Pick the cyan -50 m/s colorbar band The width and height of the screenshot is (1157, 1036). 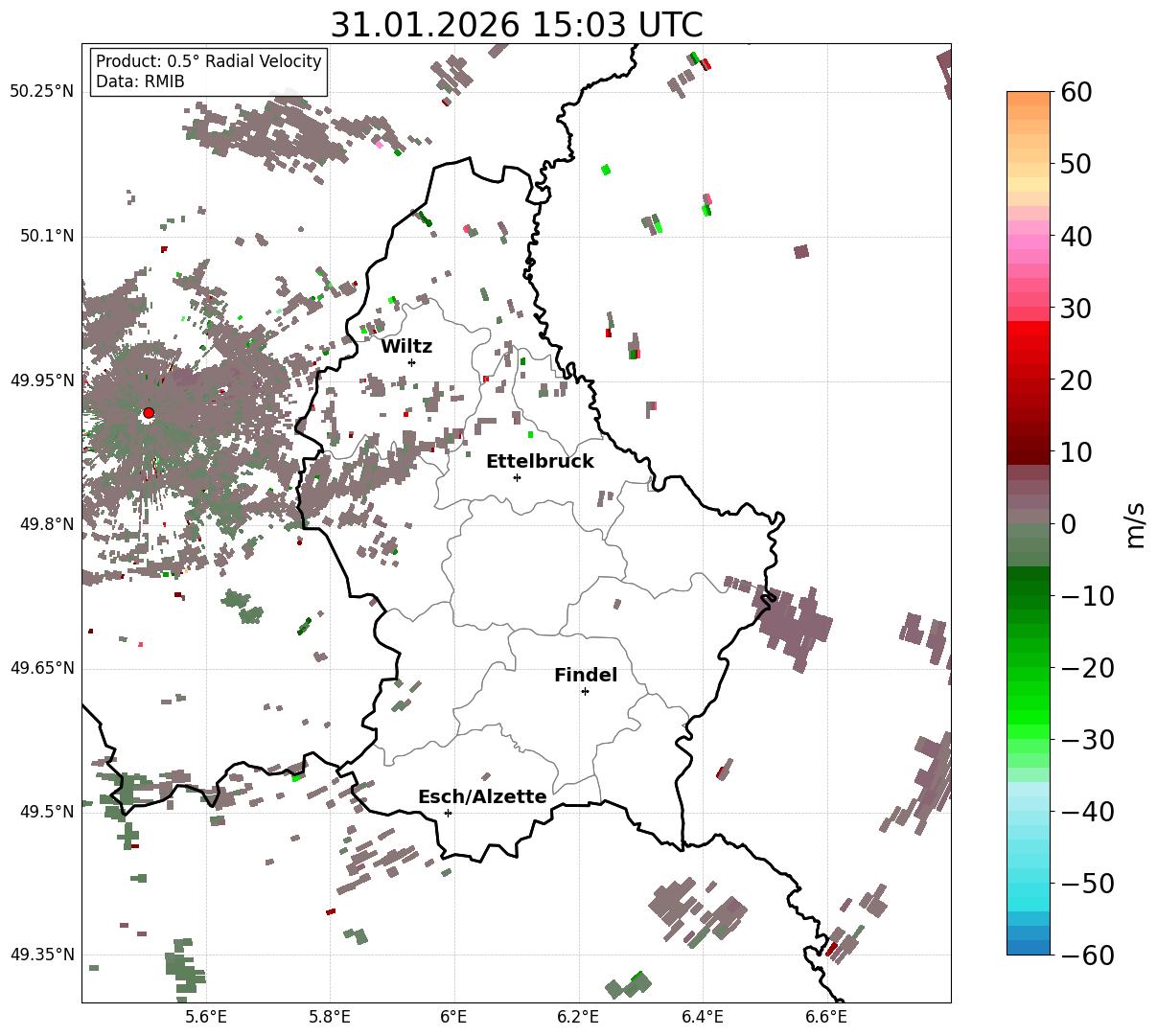tap(1029, 883)
